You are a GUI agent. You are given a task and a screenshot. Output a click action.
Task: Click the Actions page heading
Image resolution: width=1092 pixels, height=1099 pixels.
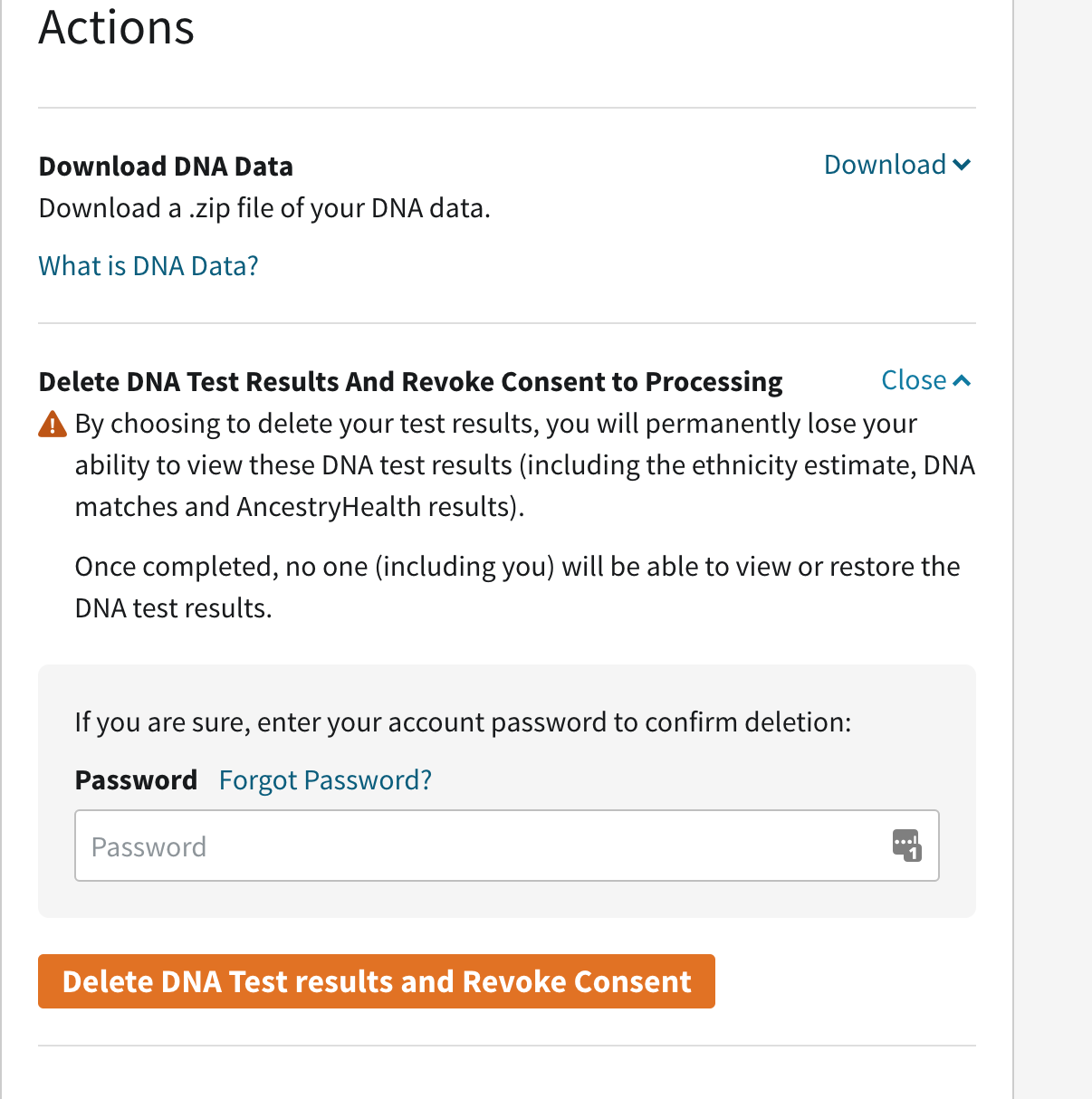pyautogui.click(x=117, y=27)
